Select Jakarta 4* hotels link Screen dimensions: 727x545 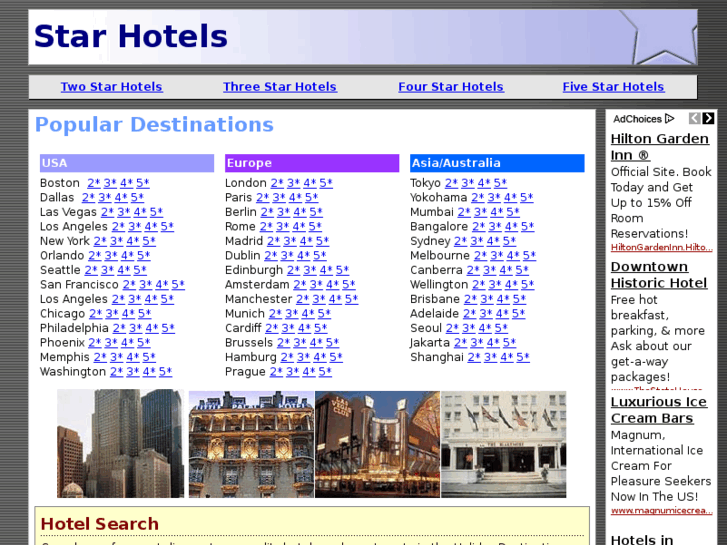click(x=493, y=342)
